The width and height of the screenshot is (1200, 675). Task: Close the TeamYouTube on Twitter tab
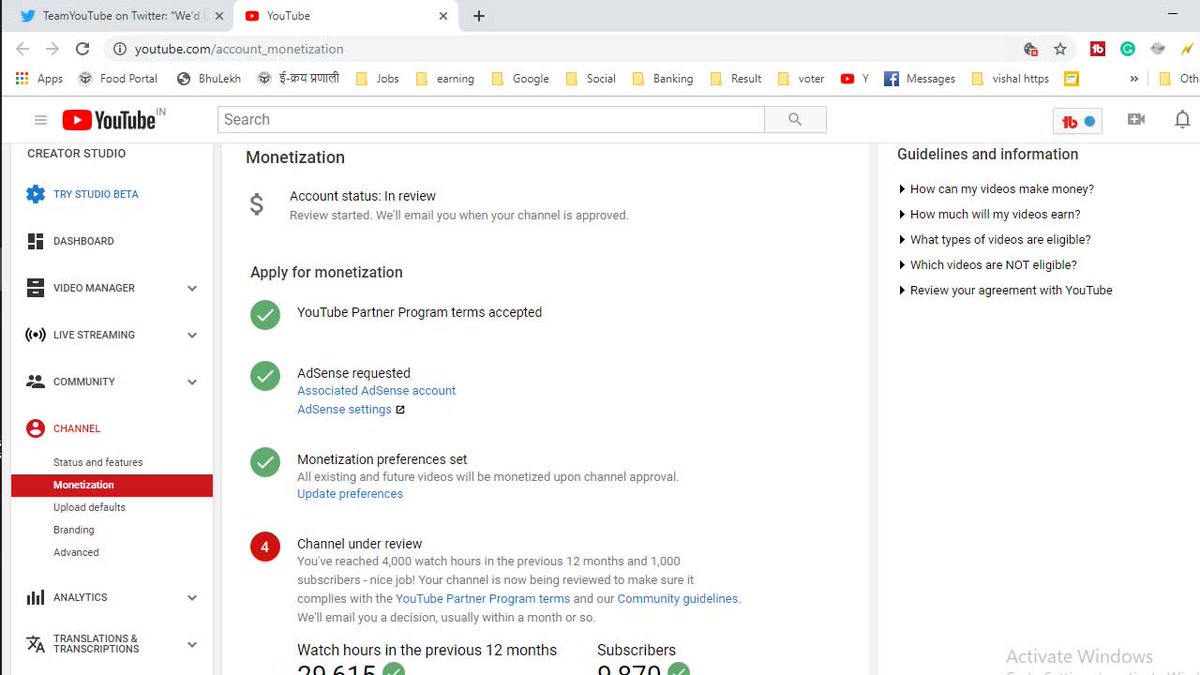(219, 16)
